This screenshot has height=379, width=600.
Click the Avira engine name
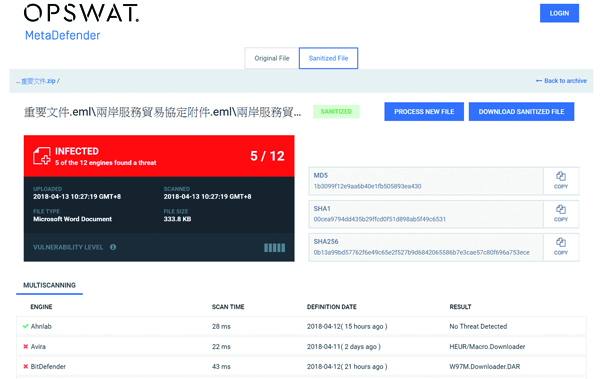[x=38, y=346]
